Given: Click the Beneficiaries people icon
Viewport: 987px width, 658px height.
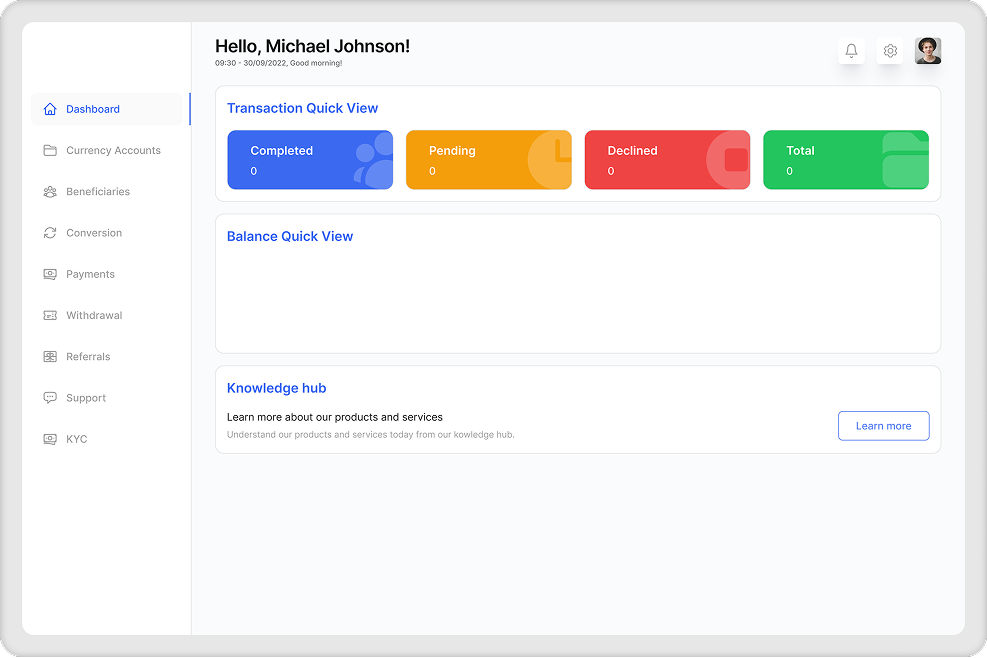Looking at the screenshot, I should coord(50,191).
